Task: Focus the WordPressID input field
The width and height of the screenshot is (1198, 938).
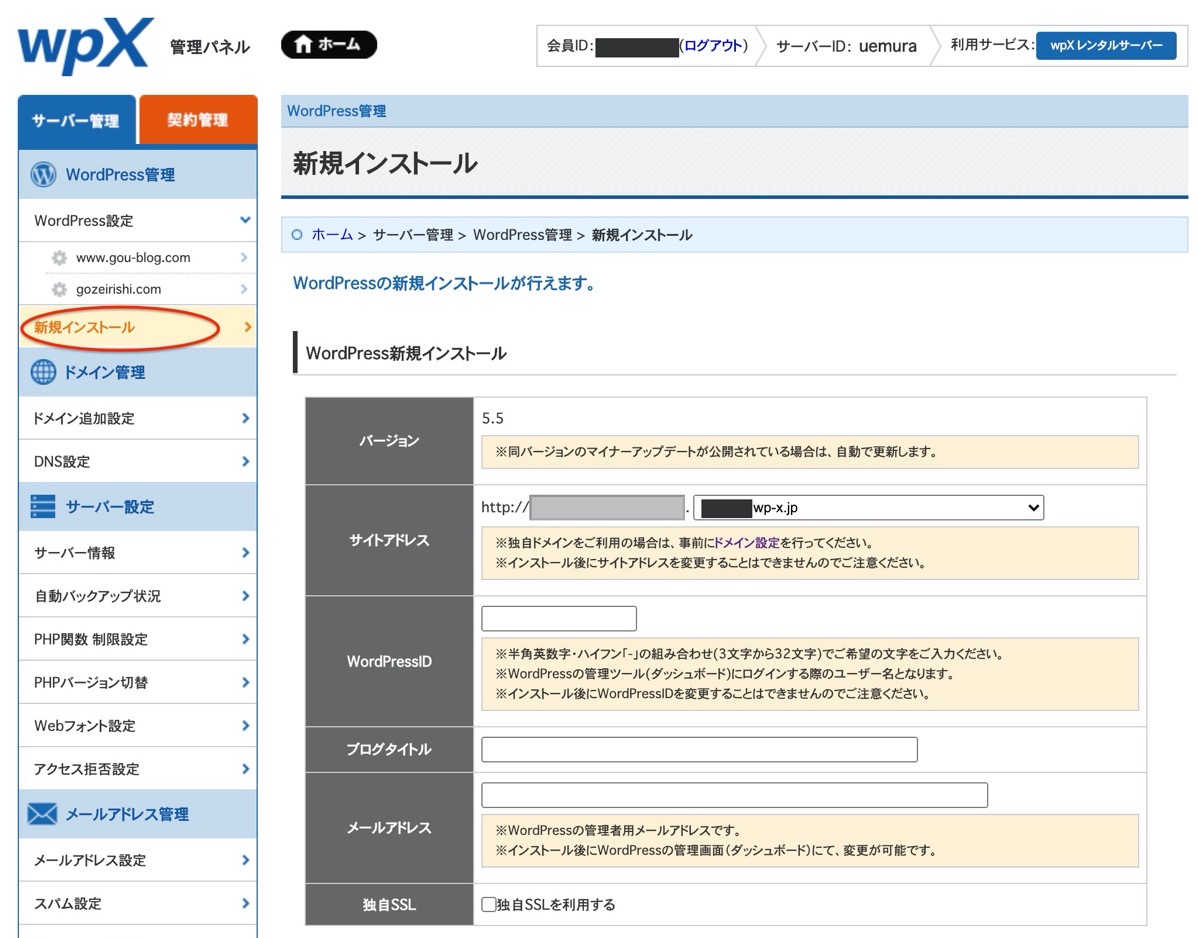Action: pyautogui.click(x=559, y=618)
